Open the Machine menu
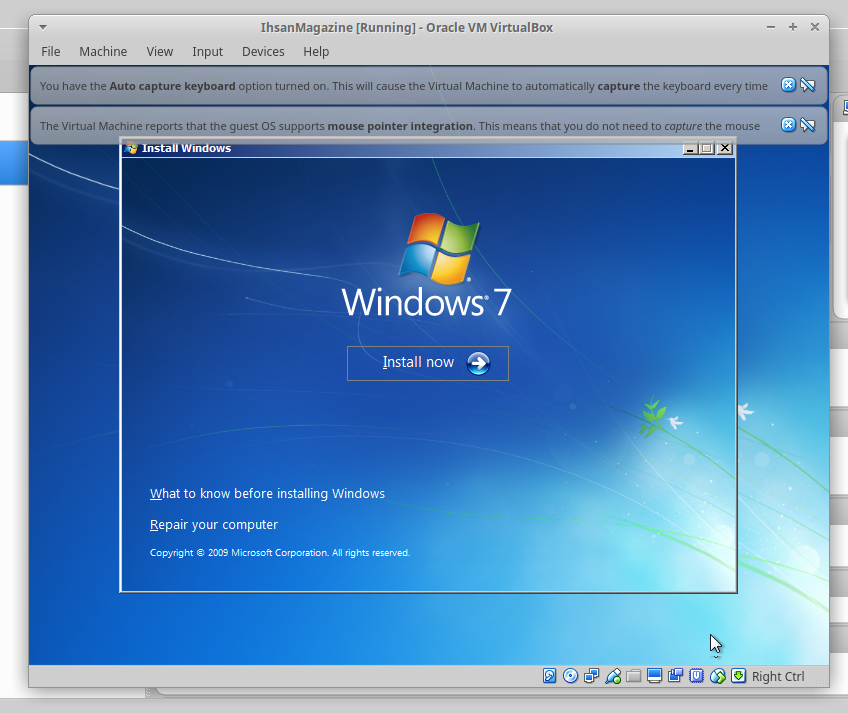The width and height of the screenshot is (848, 713). [x=103, y=51]
